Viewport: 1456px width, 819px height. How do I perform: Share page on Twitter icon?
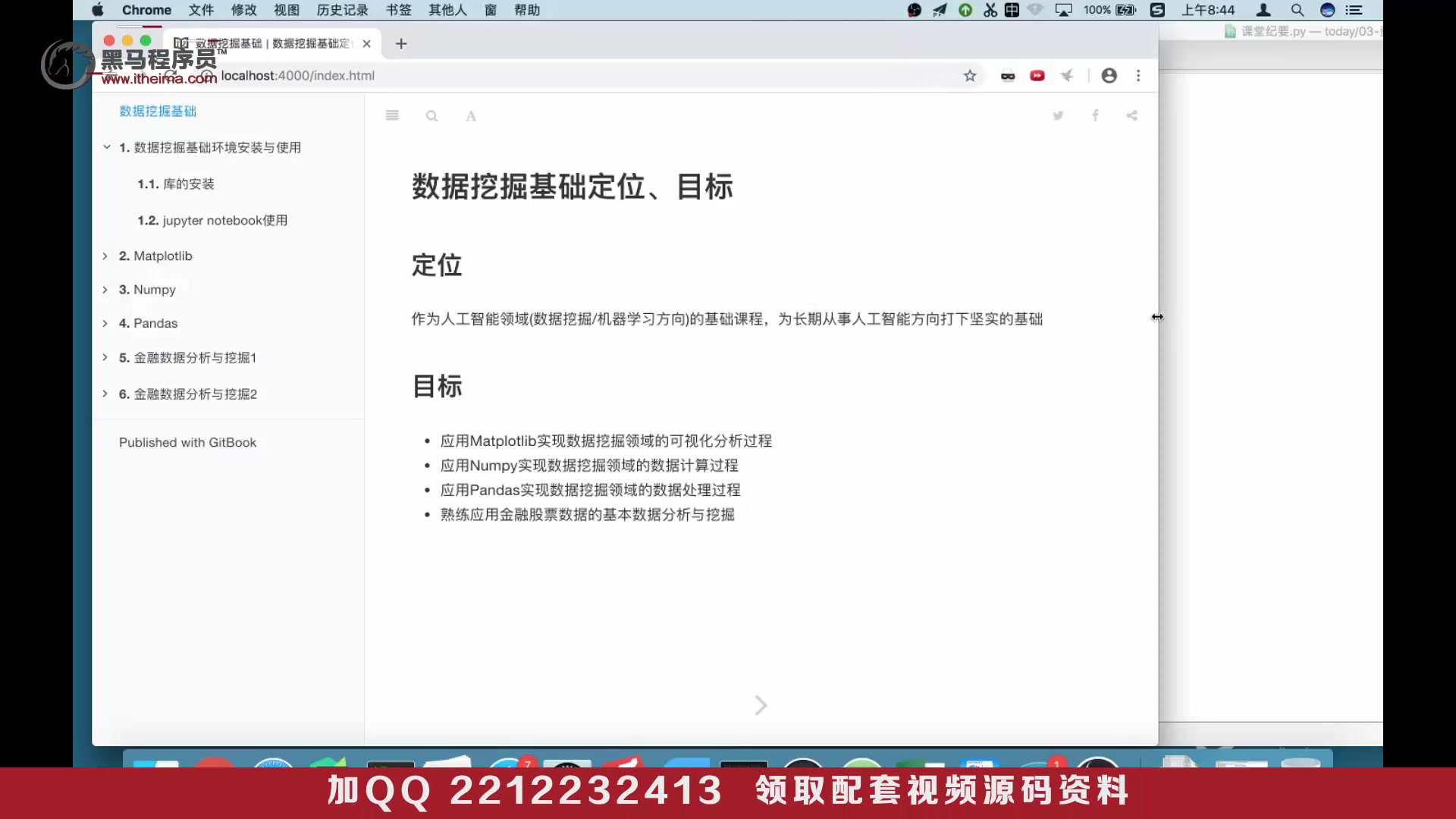(1058, 115)
